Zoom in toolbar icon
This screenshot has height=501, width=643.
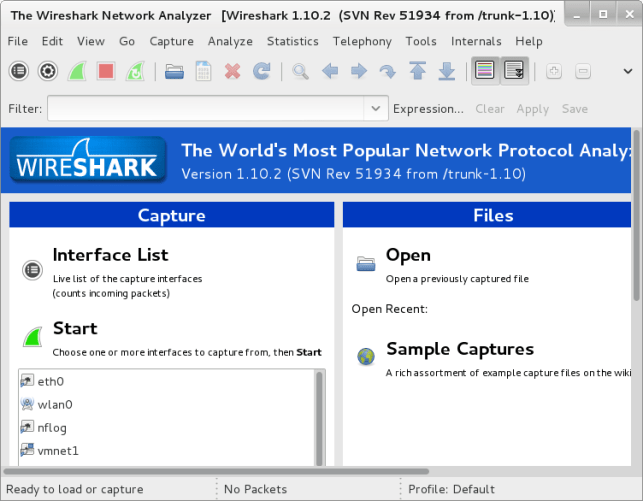pyautogui.click(x=554, y=71)
